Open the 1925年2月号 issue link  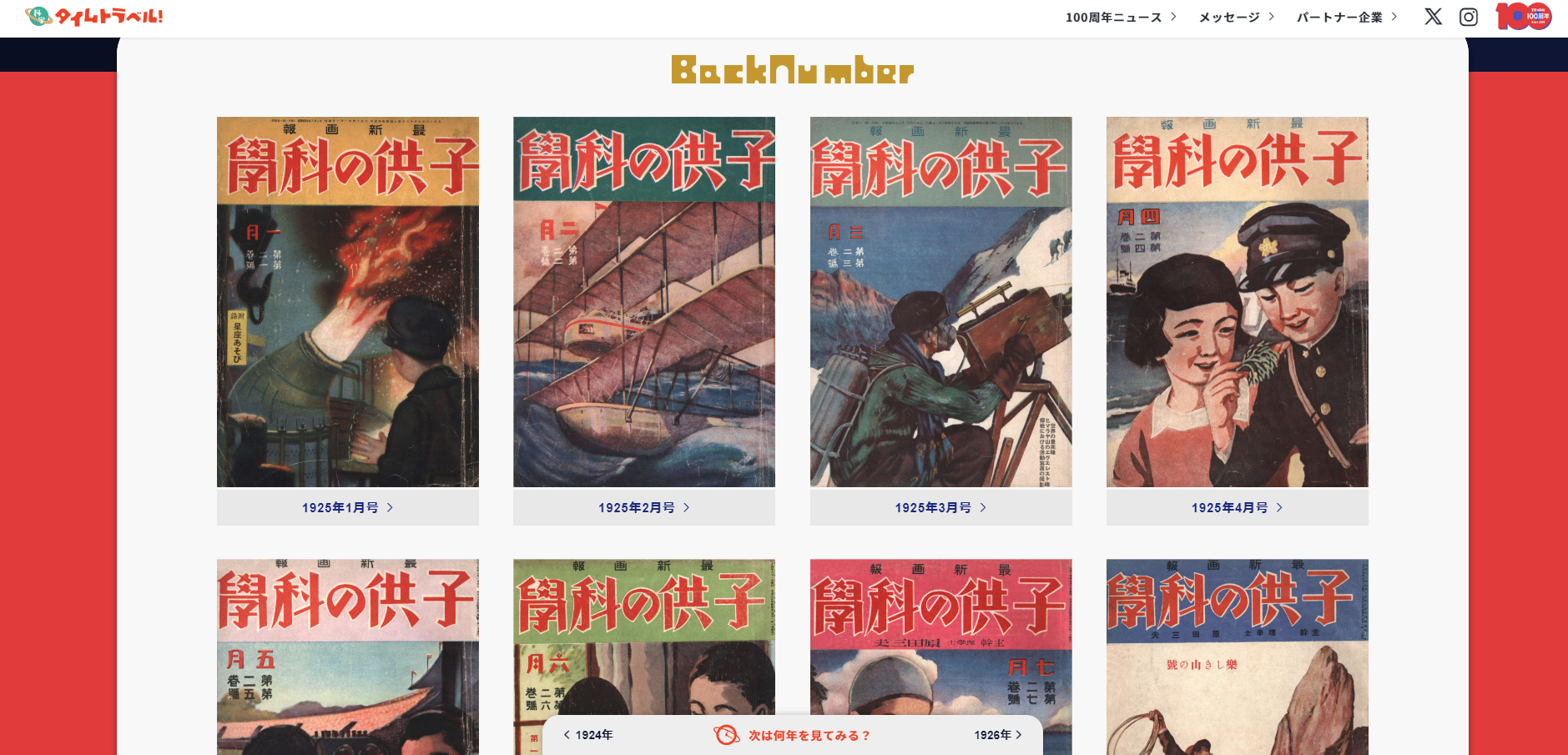(x=644, y=507)
